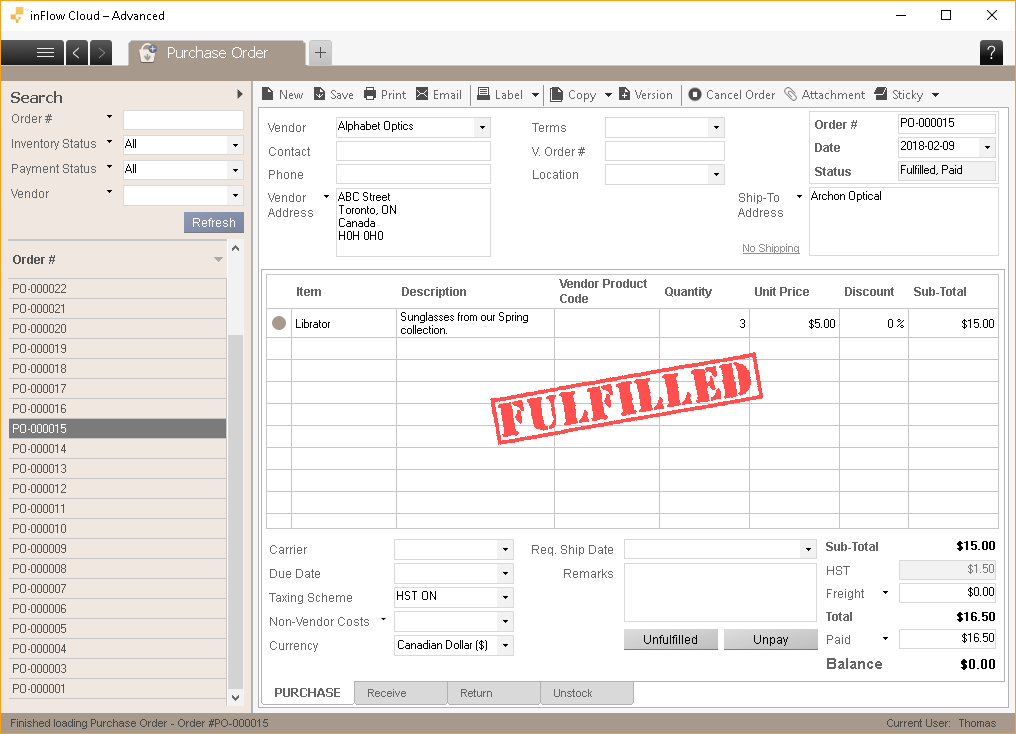Save the purchase order

coord(333,94)
